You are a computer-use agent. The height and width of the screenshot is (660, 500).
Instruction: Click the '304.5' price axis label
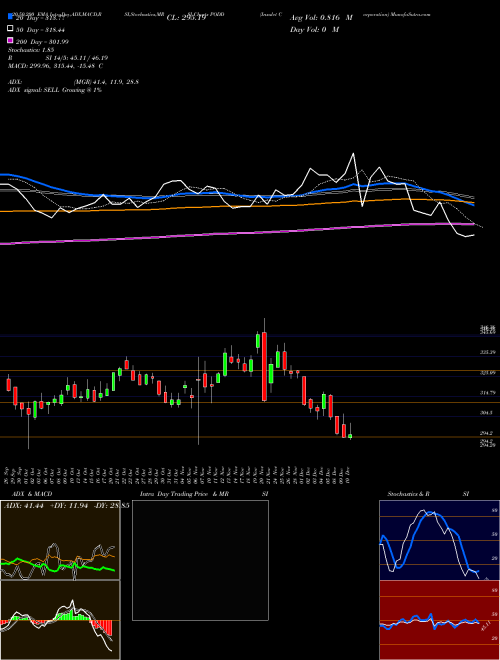(486, 413)
